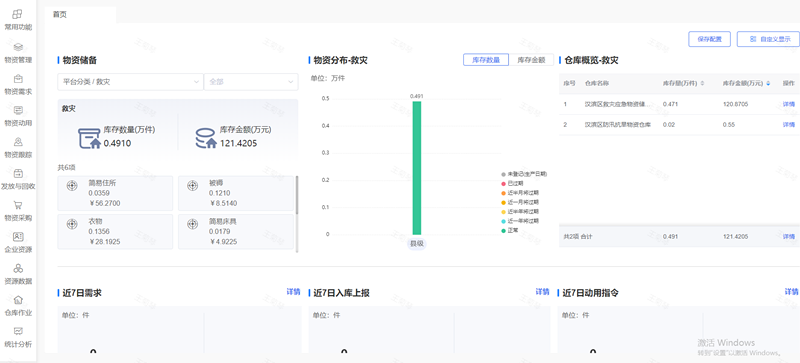Sort table by 库存量(万件) arrows

(x=703, y=83)
